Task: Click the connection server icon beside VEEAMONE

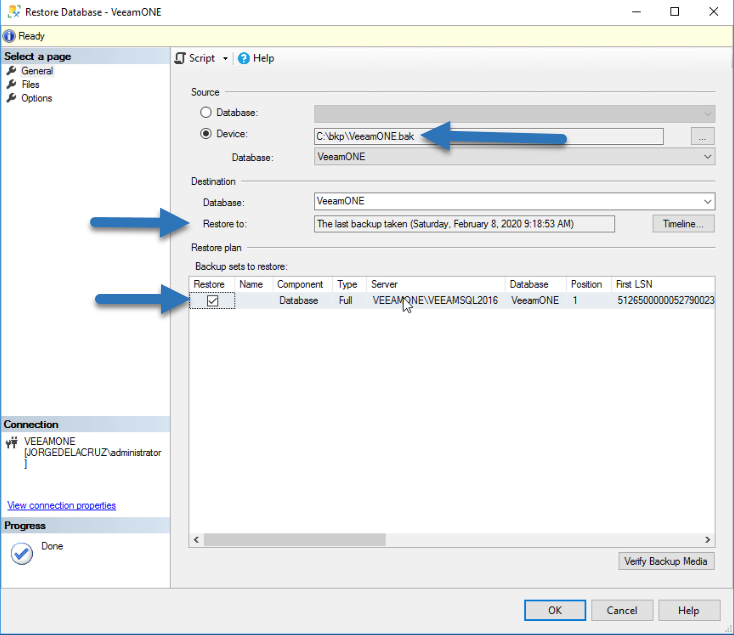Action: pyautogui.click(x=12, y=443)
